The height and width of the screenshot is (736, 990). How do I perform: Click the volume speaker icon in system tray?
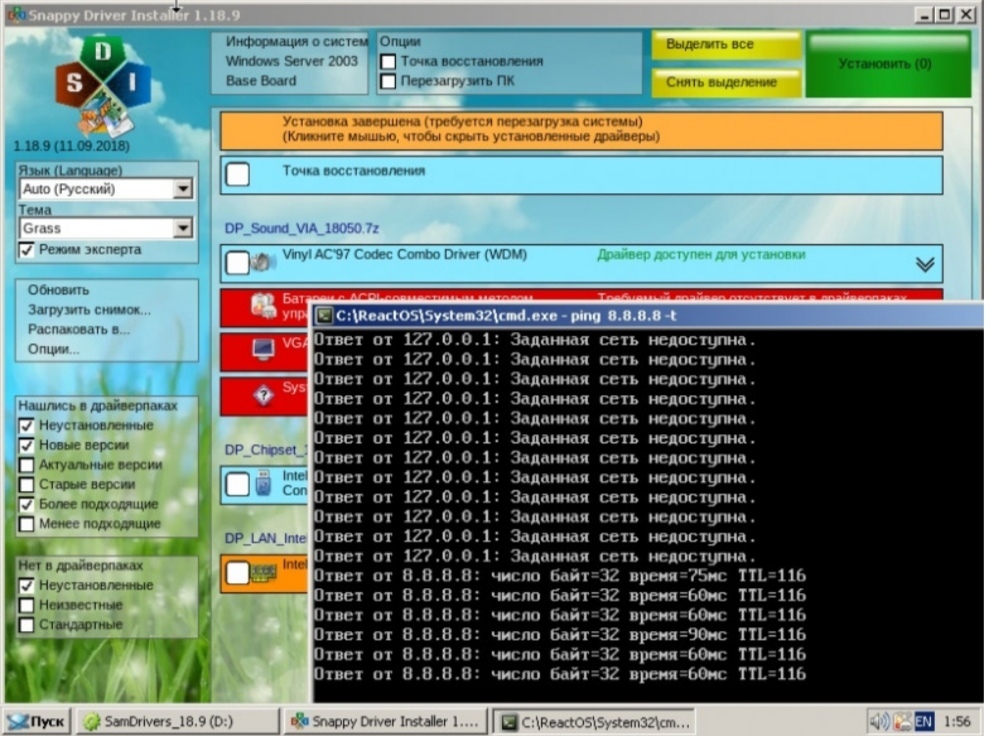pyautogui.click(x=879, y=720)
